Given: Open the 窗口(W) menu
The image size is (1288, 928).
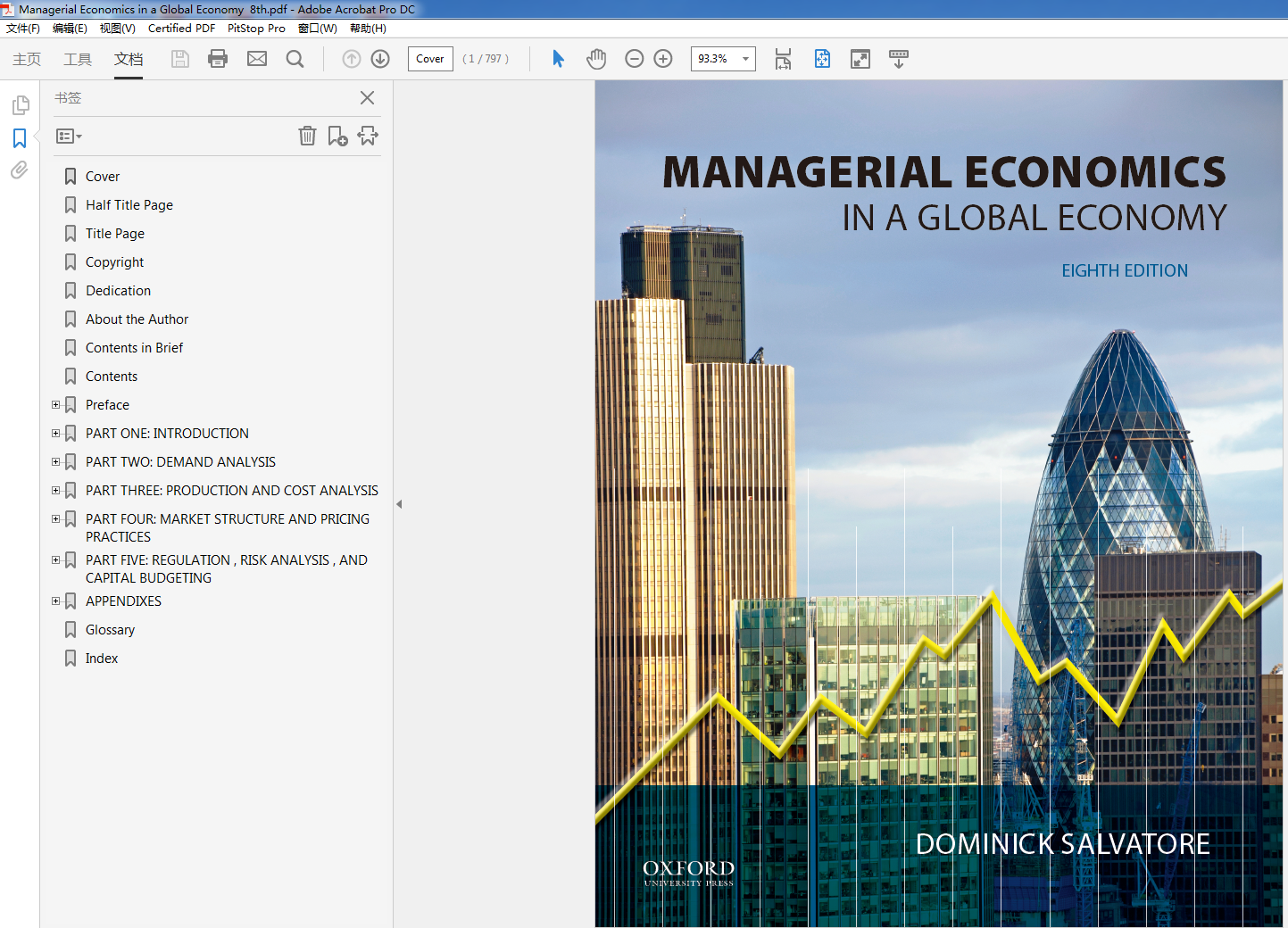Looking at the screenshot, I should [x=318, y=29].
